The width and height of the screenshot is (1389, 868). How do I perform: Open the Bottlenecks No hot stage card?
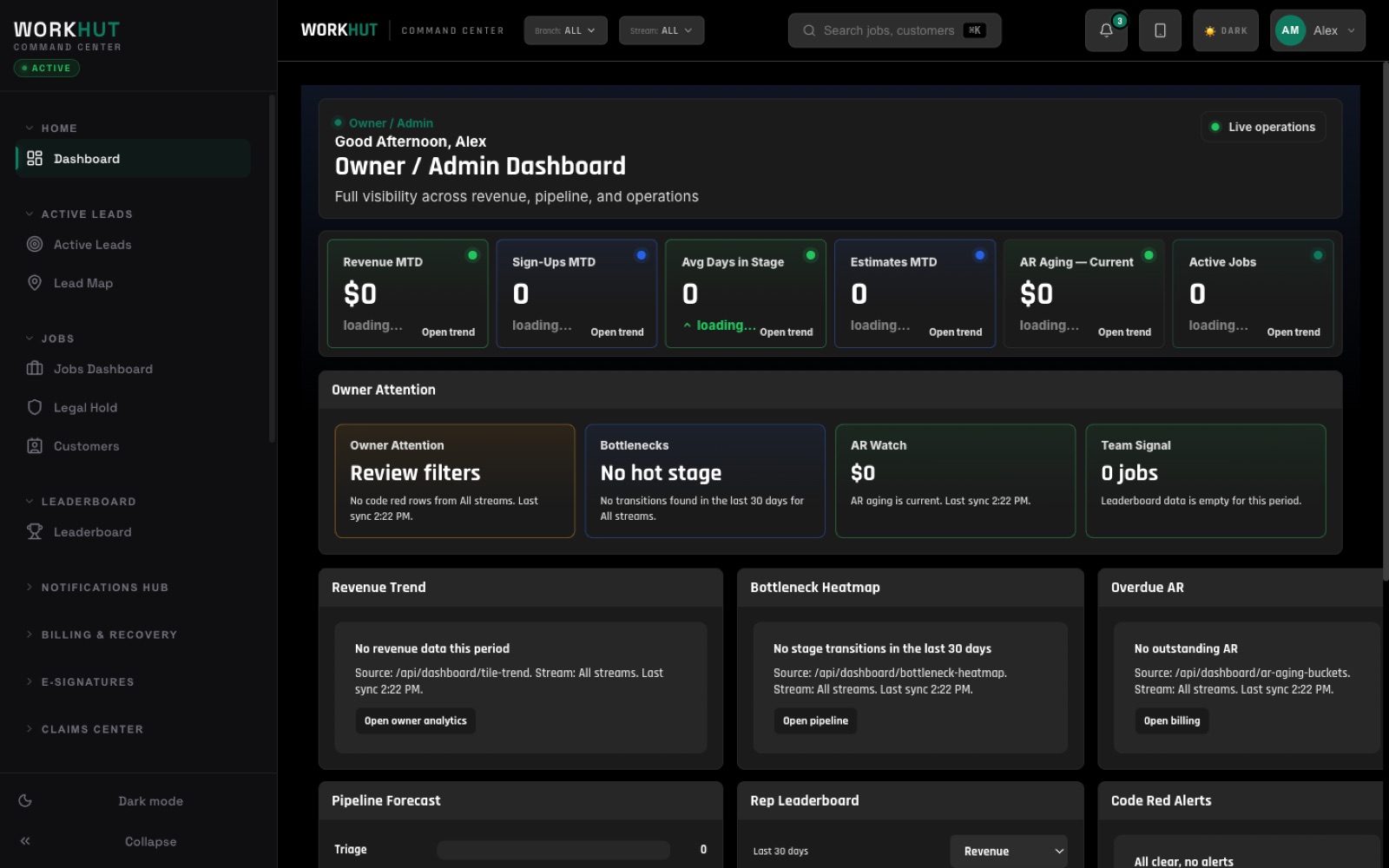tap(705, 481)
